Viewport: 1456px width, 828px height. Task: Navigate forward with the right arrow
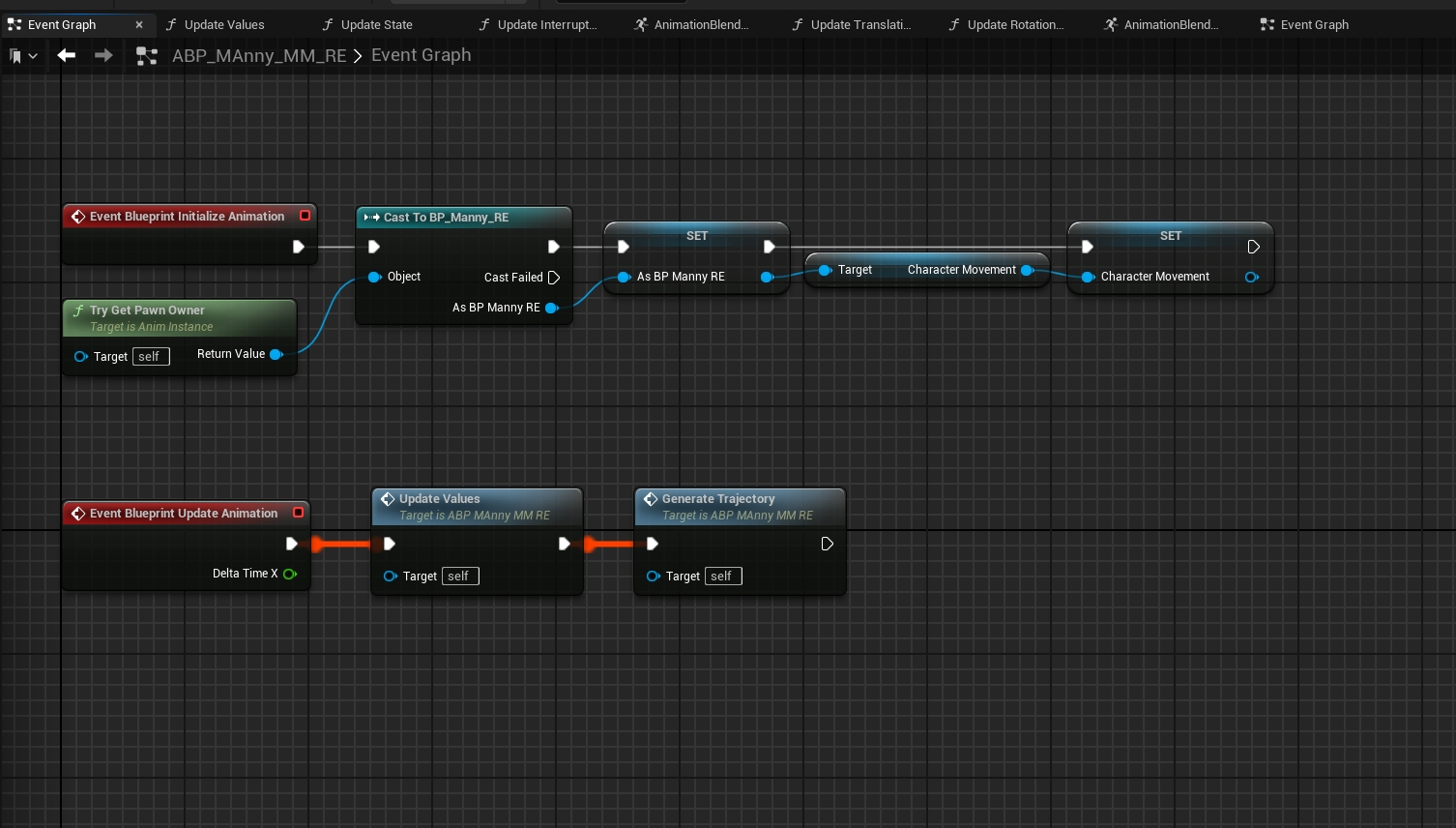coord(103,55)
